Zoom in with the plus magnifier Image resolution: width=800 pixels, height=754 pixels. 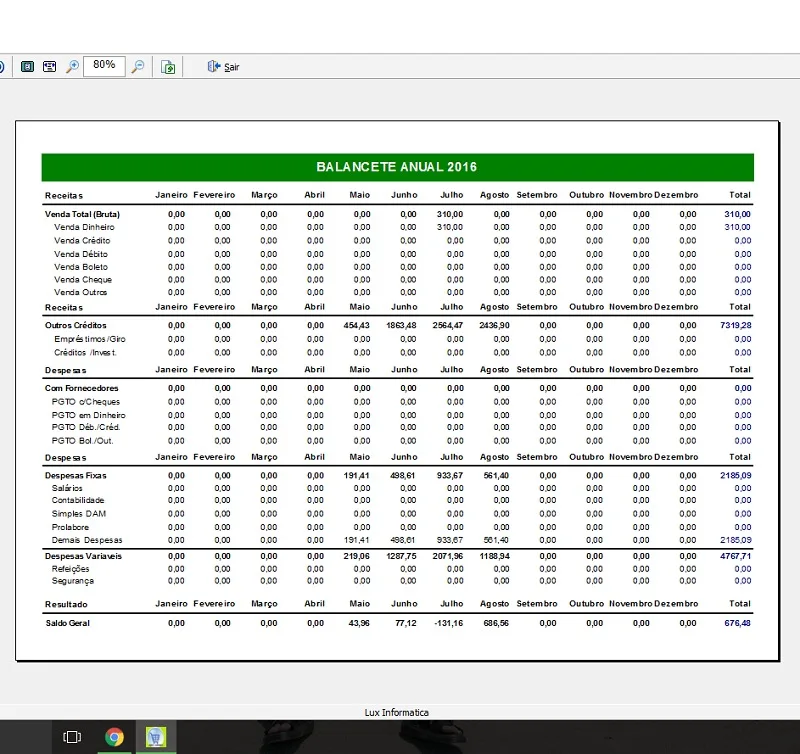click(72, 67)
